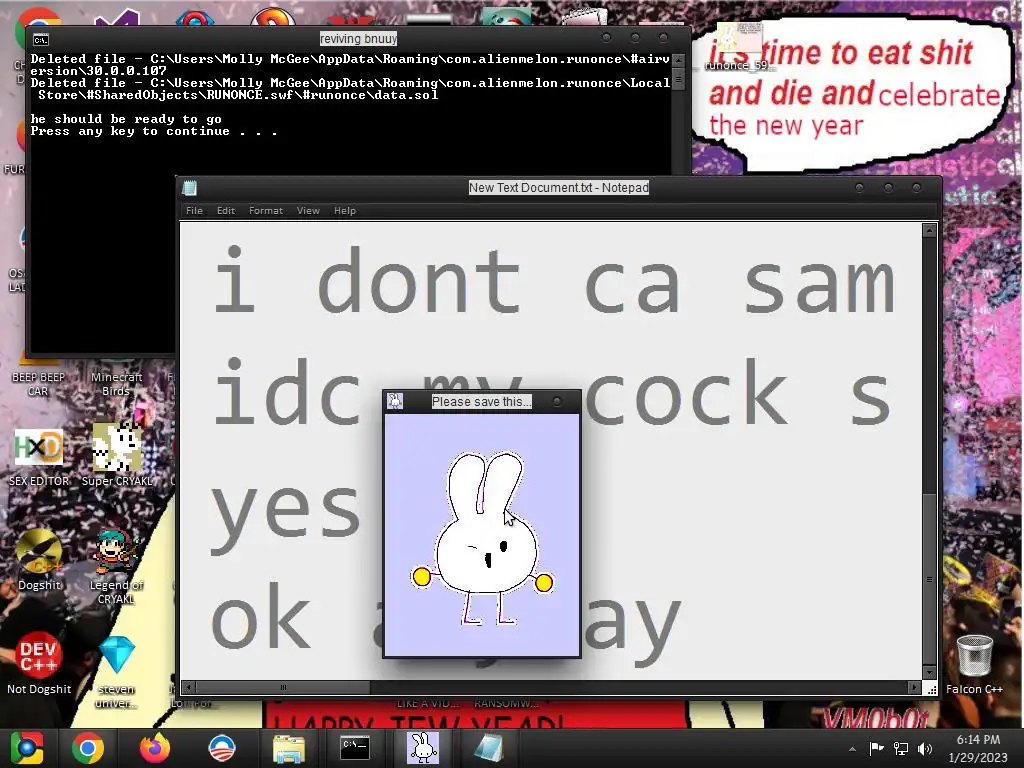Image resolution: width=1024 pixels, height=768 pixels.
Task: Select the Dogshit desktop shortcut
Action: (39, 560)
